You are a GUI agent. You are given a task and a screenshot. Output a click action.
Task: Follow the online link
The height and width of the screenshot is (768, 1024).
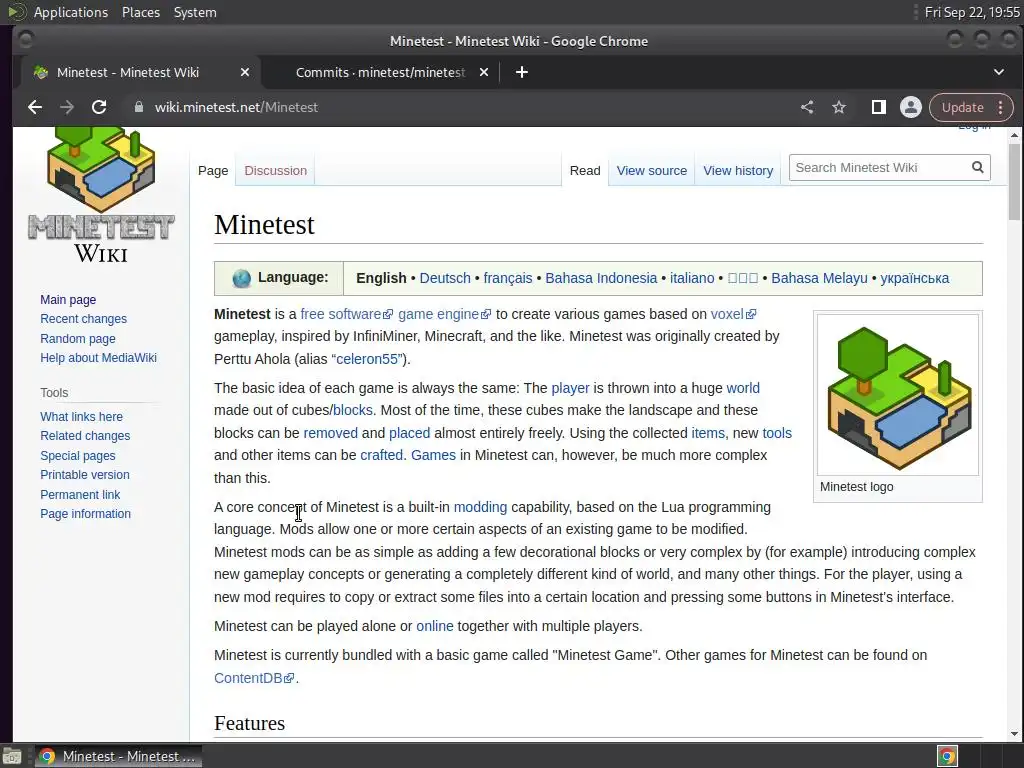pyautogui.click(x=434, y=626)
